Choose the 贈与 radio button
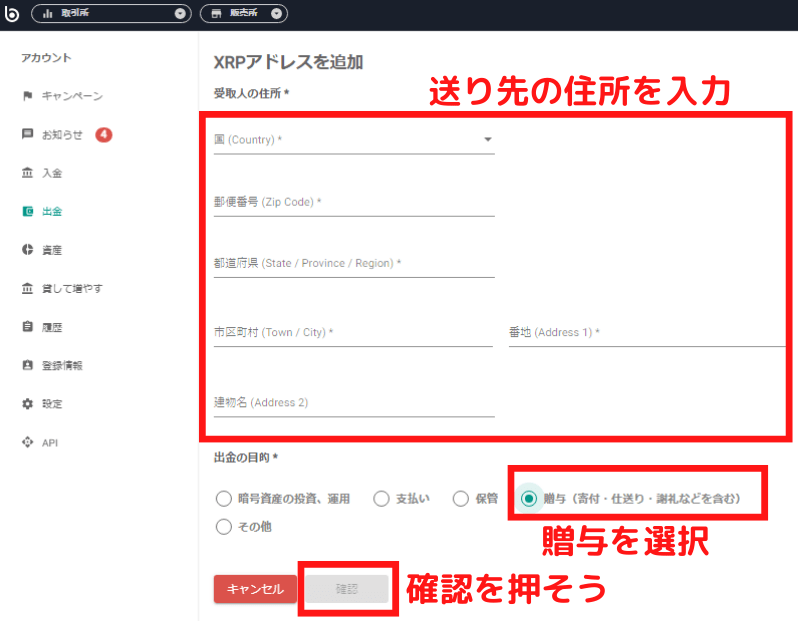Screen dimensions: 798x621 (x=529, y=498)
